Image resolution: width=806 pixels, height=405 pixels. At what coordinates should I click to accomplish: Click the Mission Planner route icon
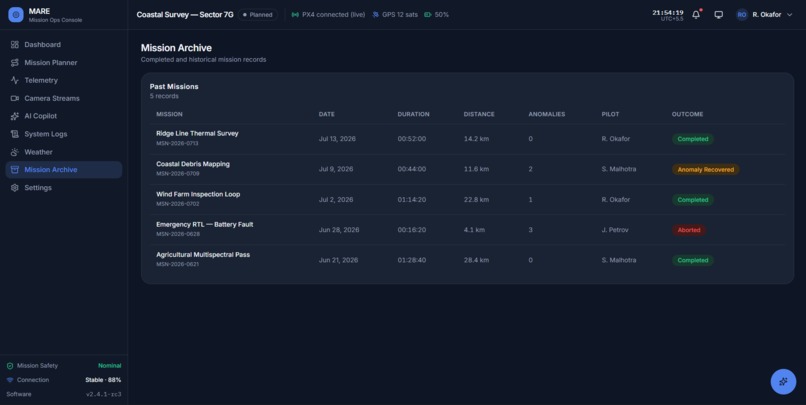coord(14,63)
